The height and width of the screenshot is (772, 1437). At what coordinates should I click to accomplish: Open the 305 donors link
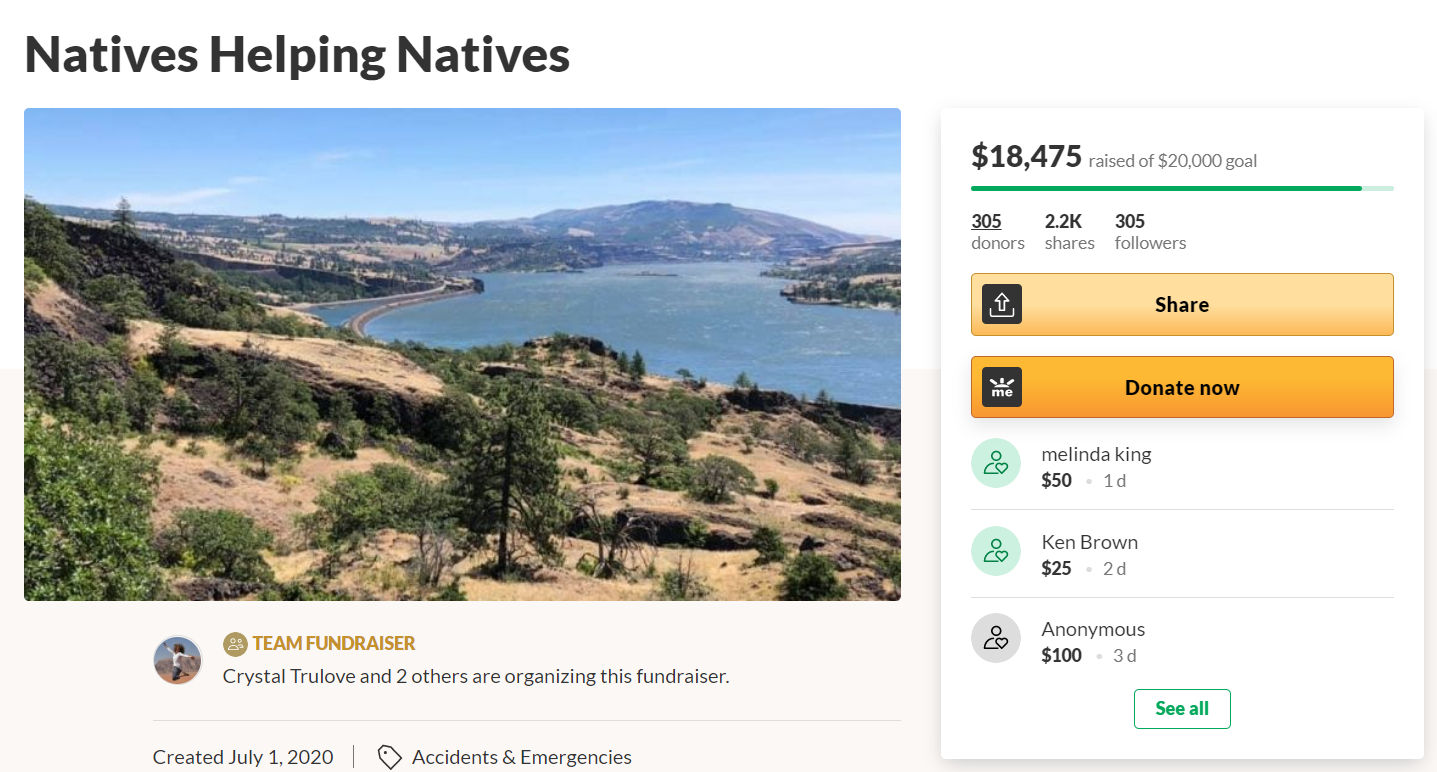[x=986, y=221]
